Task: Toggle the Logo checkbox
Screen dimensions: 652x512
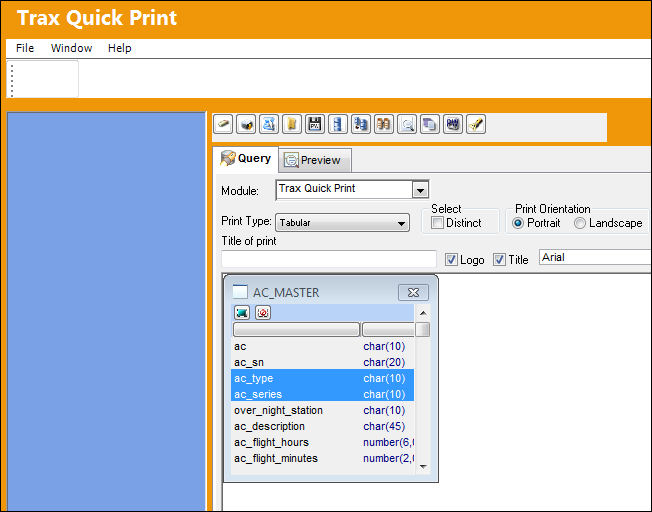Action: 451,260
